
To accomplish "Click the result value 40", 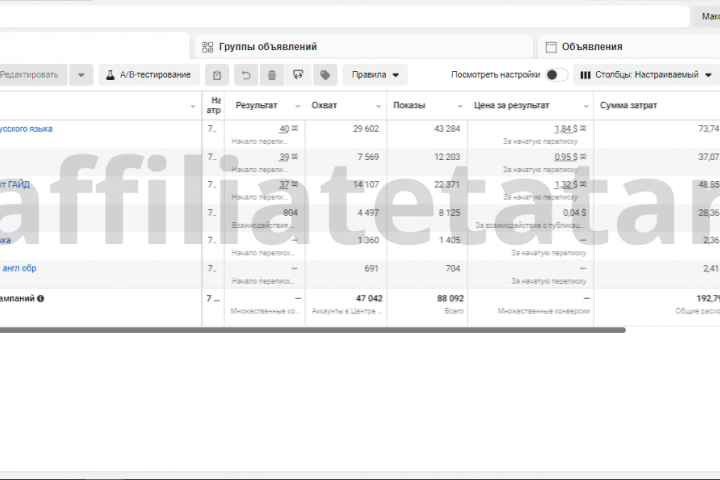I will (x=284, y=129).
